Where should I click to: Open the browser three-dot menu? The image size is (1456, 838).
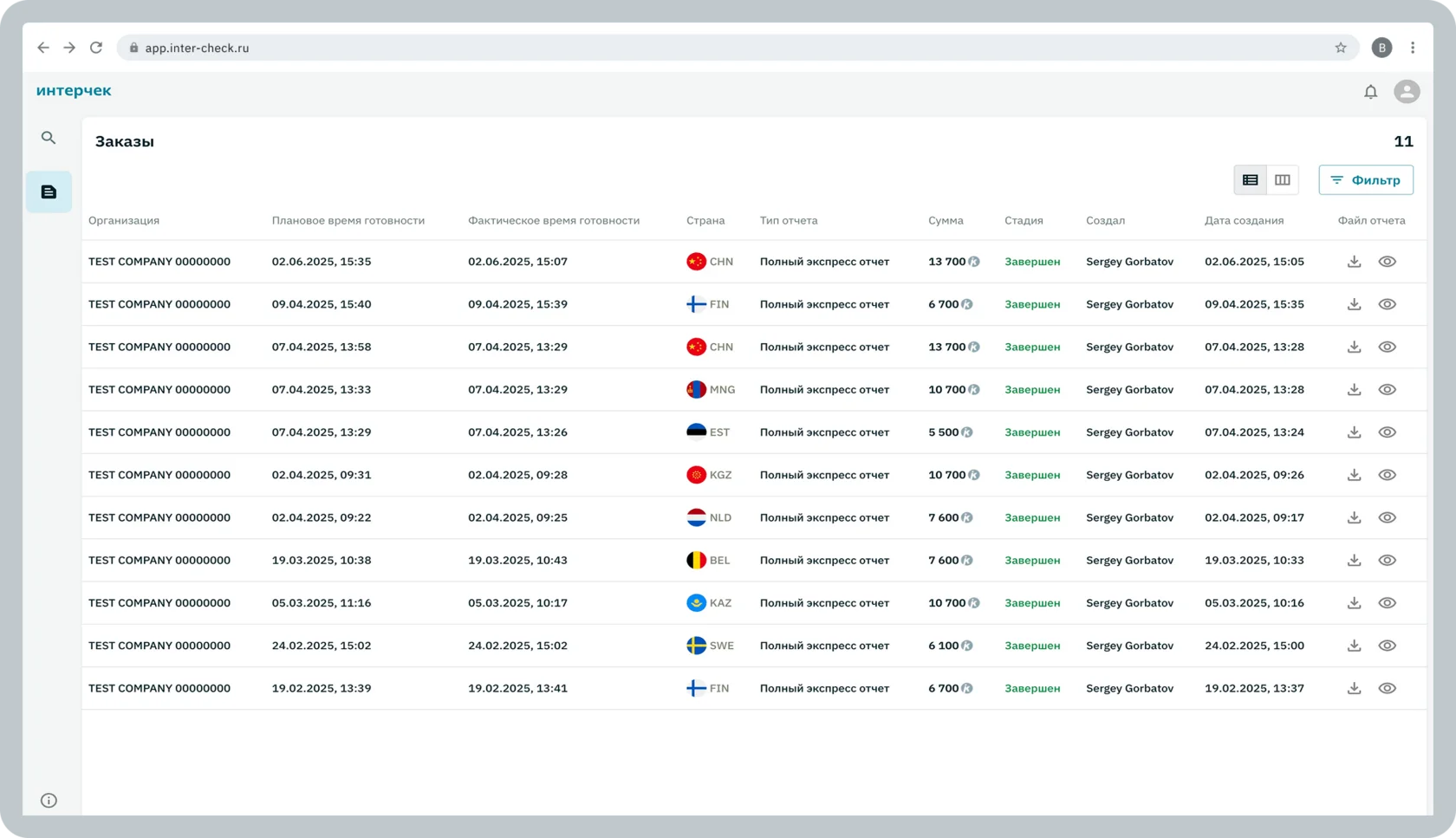pyautogui.click(x=1413, y=48)
